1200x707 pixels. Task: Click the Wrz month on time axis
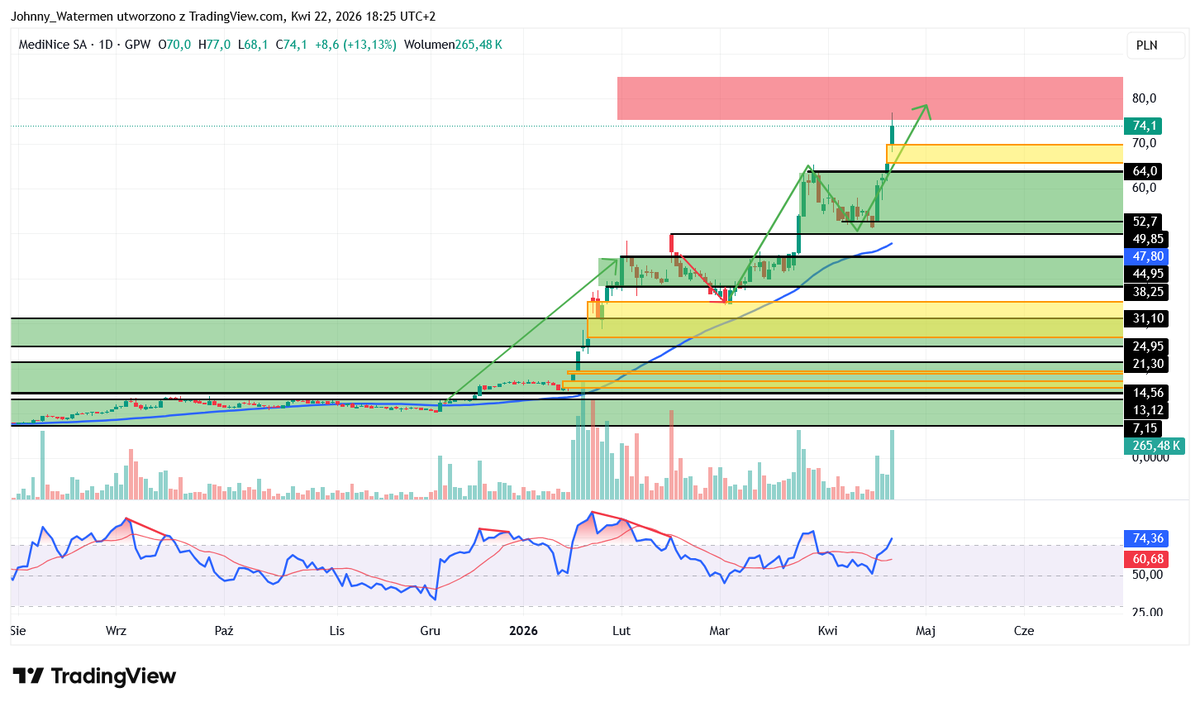coord(116,631)
